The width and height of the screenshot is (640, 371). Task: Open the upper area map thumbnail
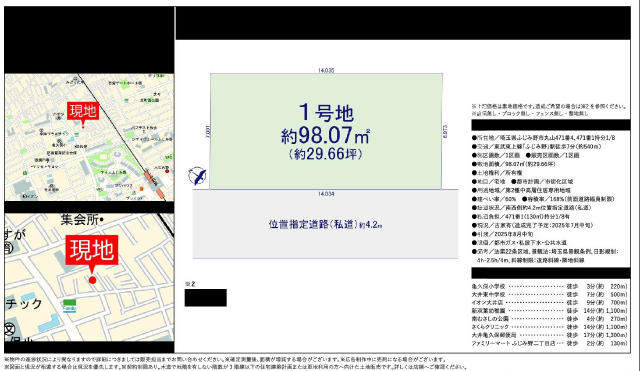point(89,137)
